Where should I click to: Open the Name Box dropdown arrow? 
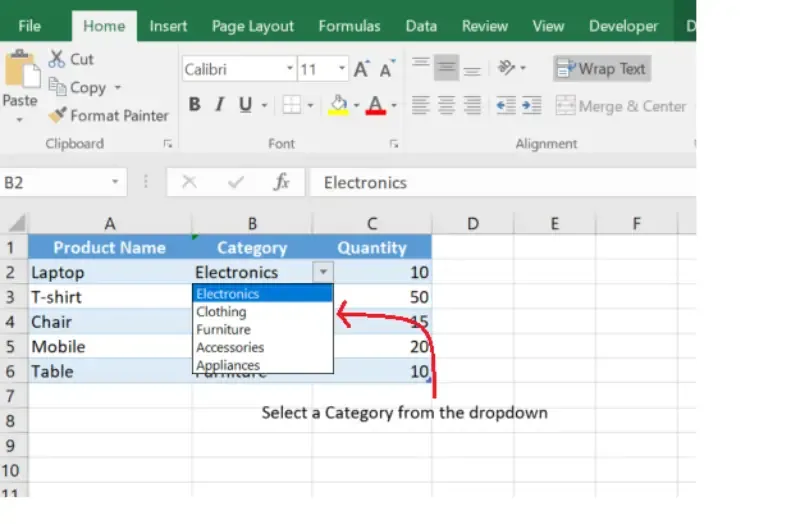tap(115, 182)
